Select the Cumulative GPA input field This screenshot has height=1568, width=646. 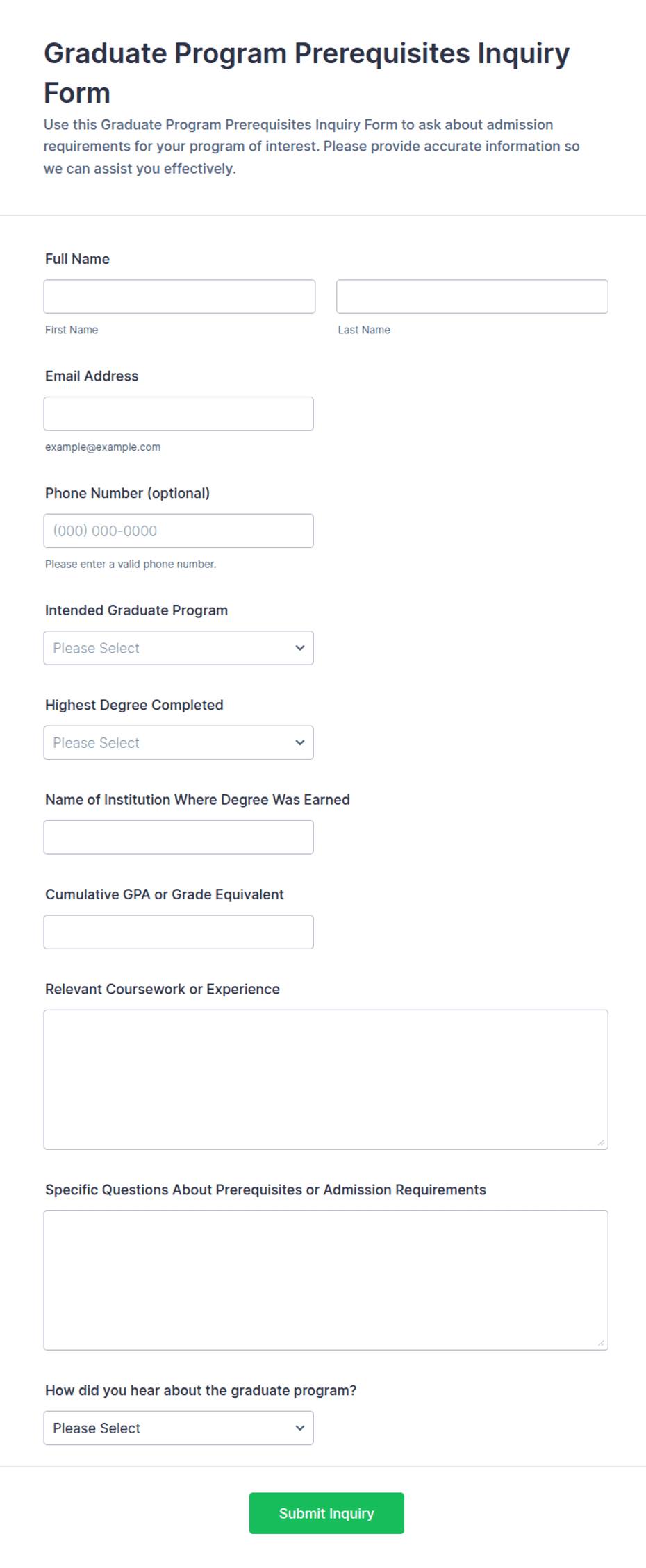pos(179,932)
